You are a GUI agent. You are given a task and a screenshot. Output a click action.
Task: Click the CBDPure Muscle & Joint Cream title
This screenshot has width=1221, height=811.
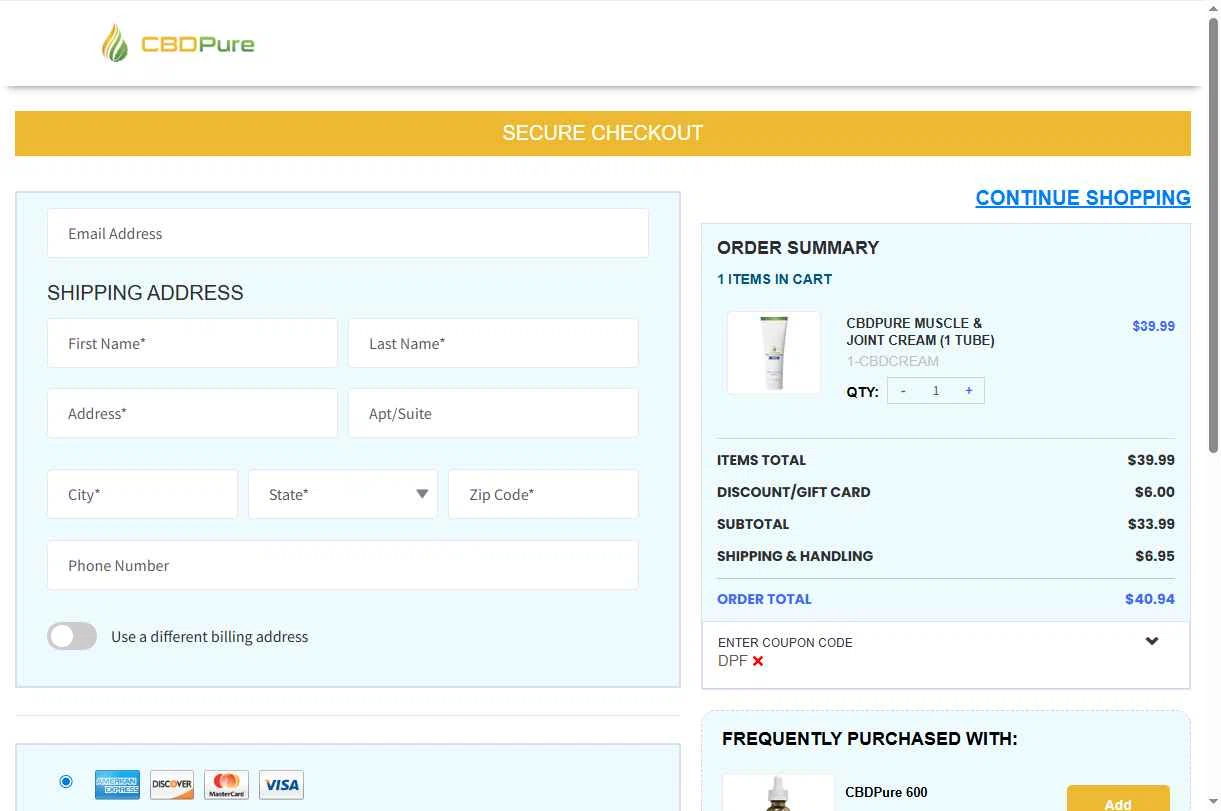[x=920, y=331]
